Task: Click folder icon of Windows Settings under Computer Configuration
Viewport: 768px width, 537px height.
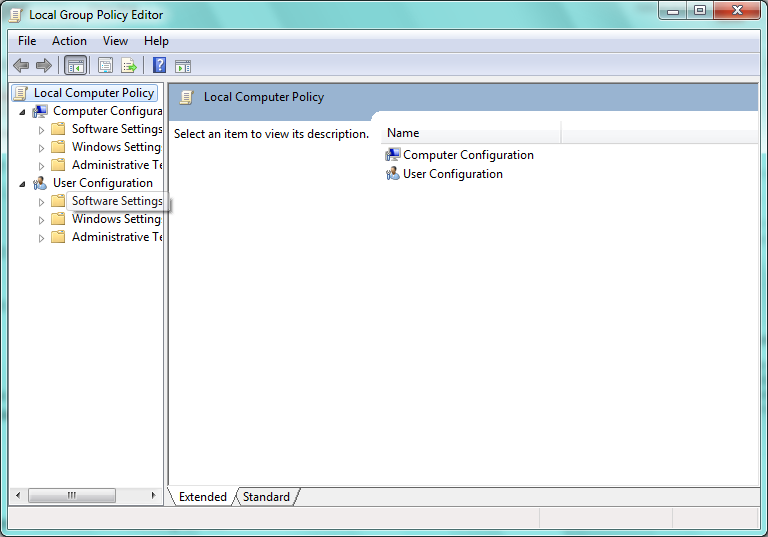Action: tap(58, 147)
